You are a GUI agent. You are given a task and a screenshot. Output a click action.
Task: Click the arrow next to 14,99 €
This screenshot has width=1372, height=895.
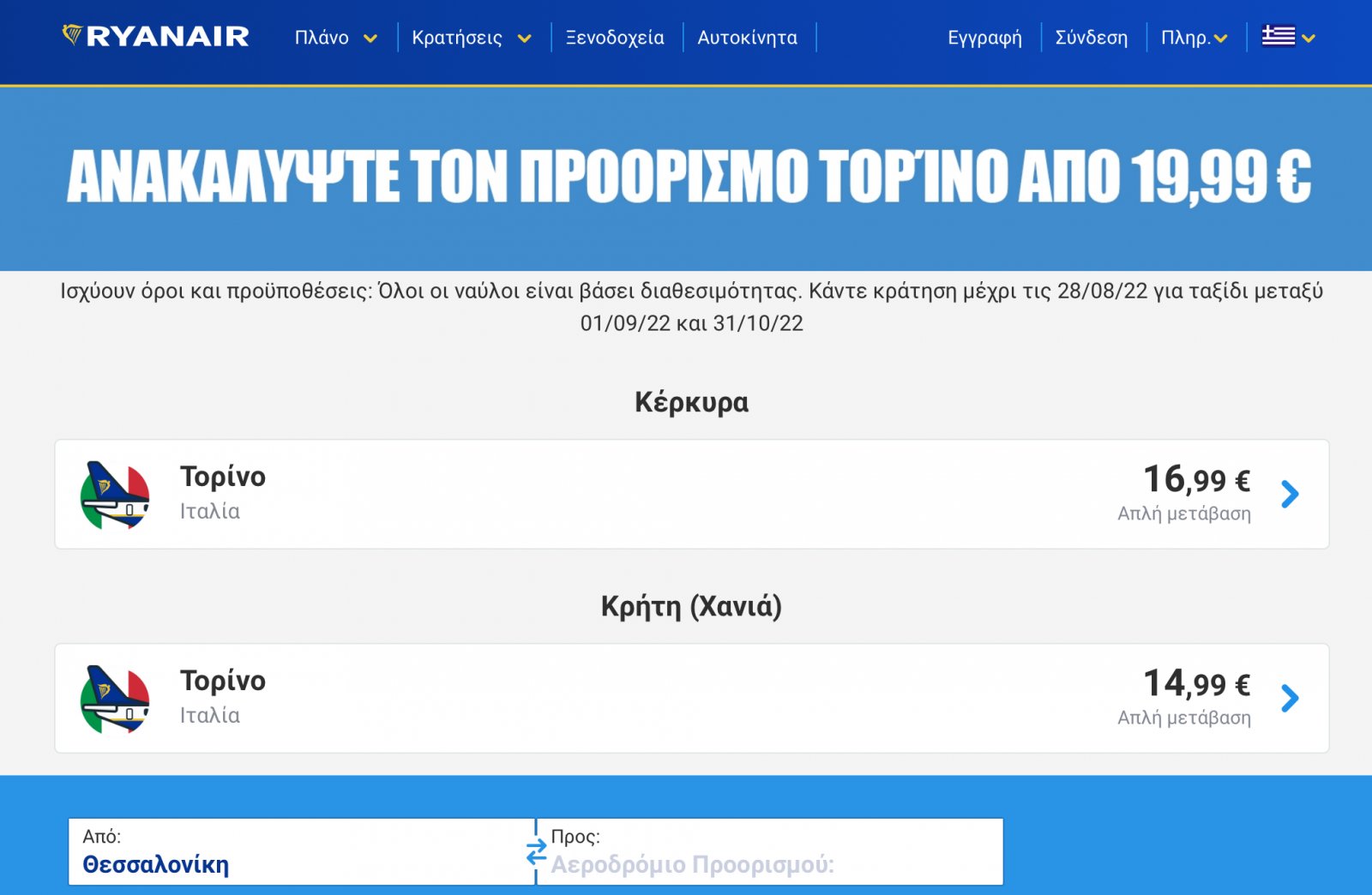pos(1290,698)
